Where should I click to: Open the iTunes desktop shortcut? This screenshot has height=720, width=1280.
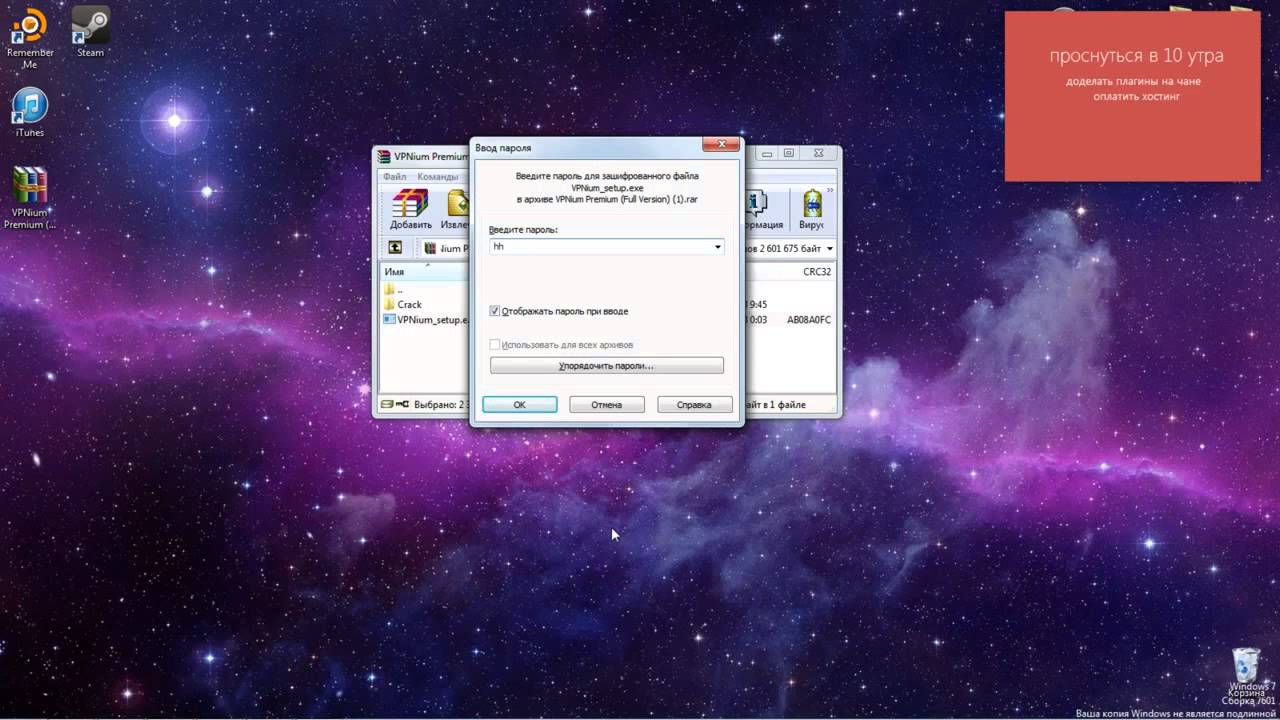pos(30,112)
